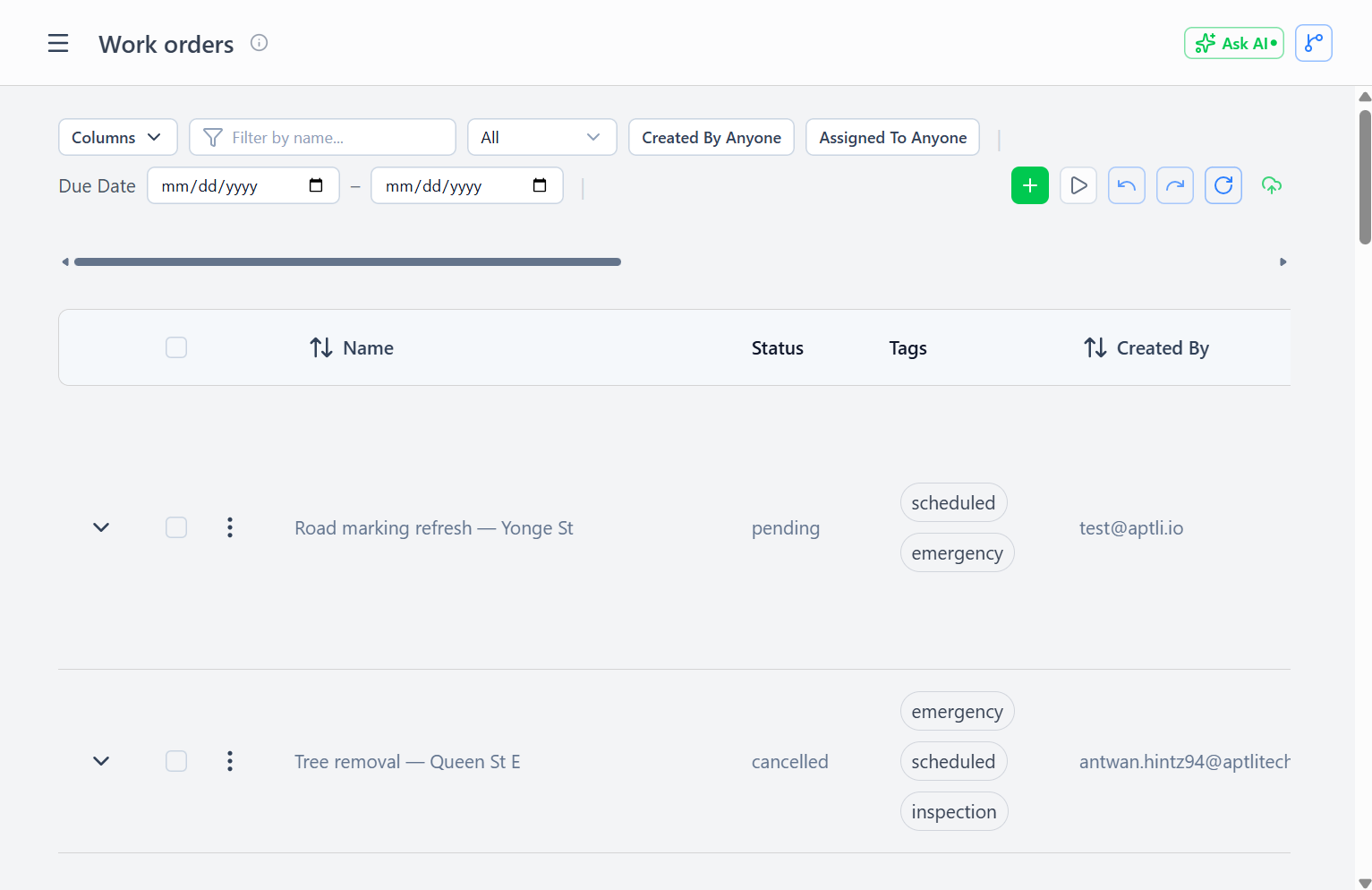1372x890 pixels.
Task: Click the cancelled status cell
Action: 789,761
